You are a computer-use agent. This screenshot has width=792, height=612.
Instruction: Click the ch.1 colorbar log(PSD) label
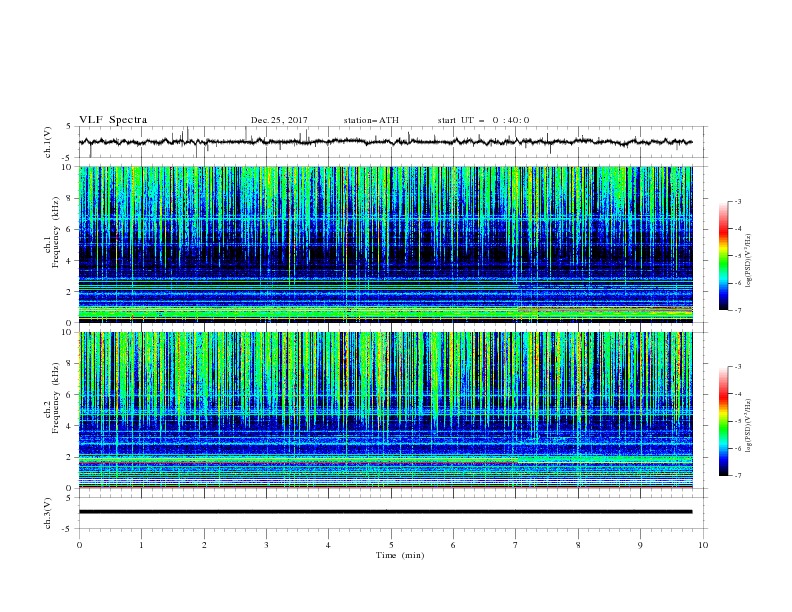[x=749, y=260]
